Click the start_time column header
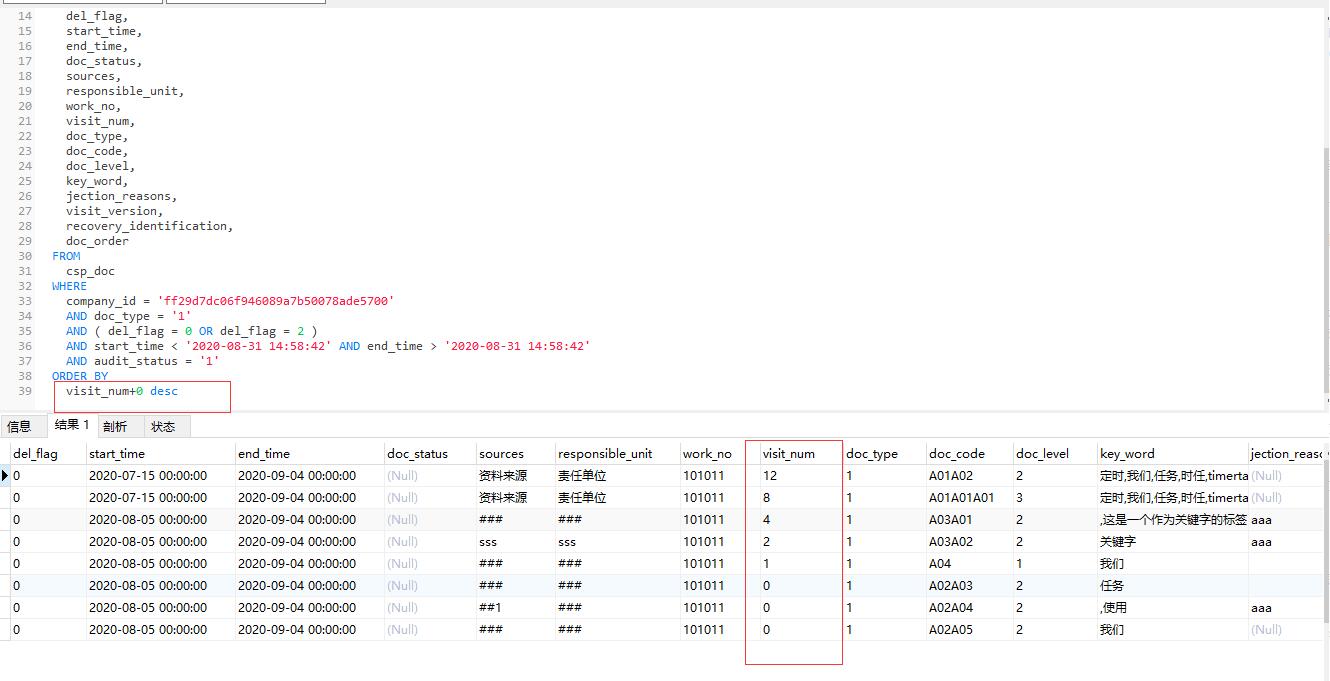The height and width of the screenshot is (681, 1330). pyautogui.click(x=117, y=454)
